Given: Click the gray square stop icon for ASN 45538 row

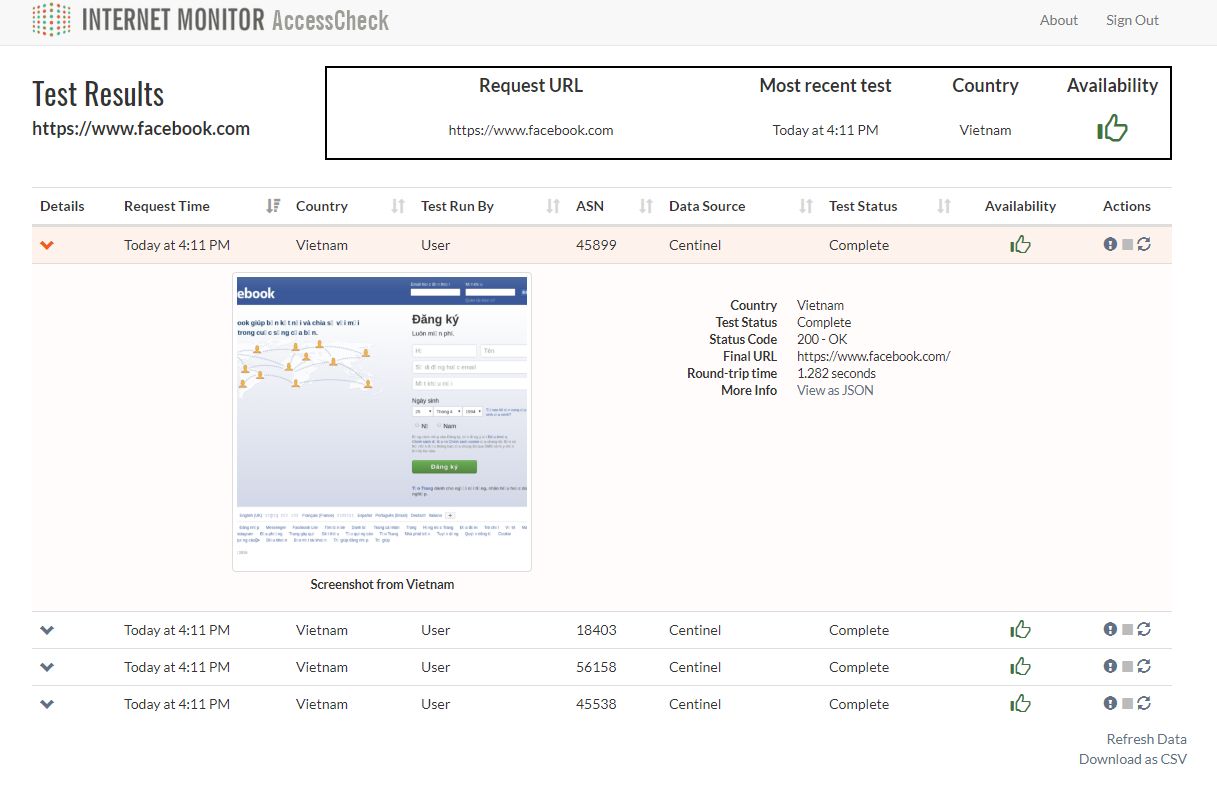Looking at the screenshot, I should pyautogui.click(x=1128, y=704).
